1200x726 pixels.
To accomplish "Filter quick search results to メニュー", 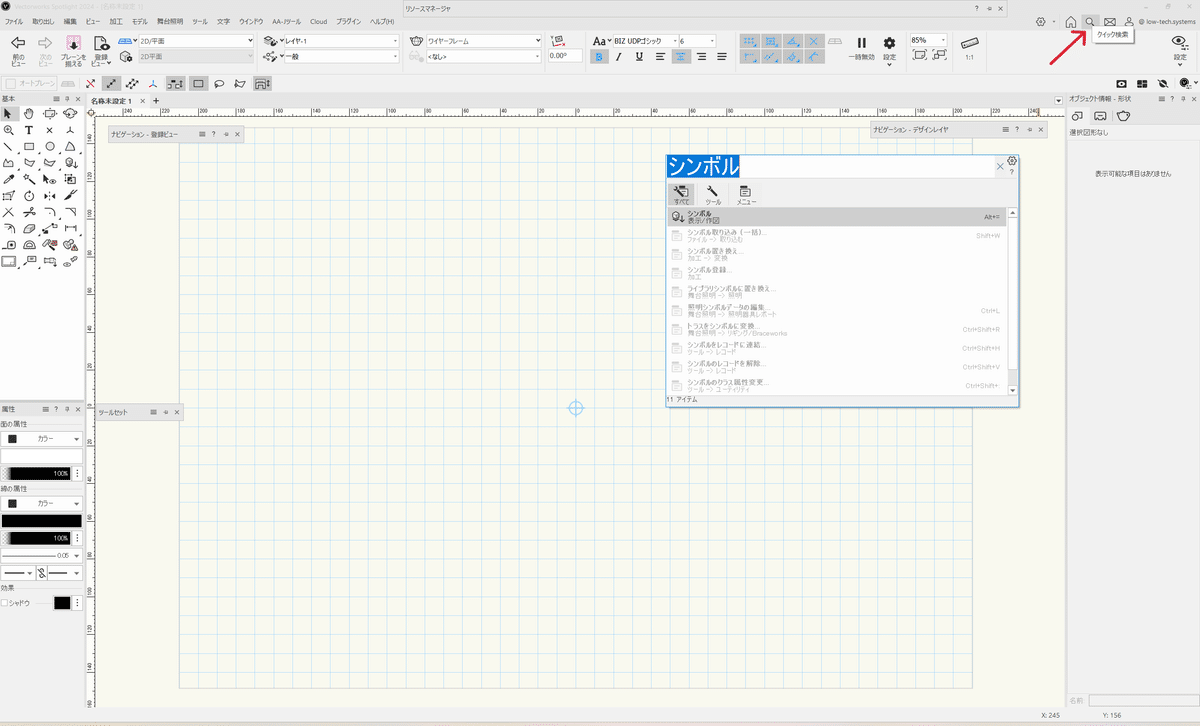I will 746,195.
